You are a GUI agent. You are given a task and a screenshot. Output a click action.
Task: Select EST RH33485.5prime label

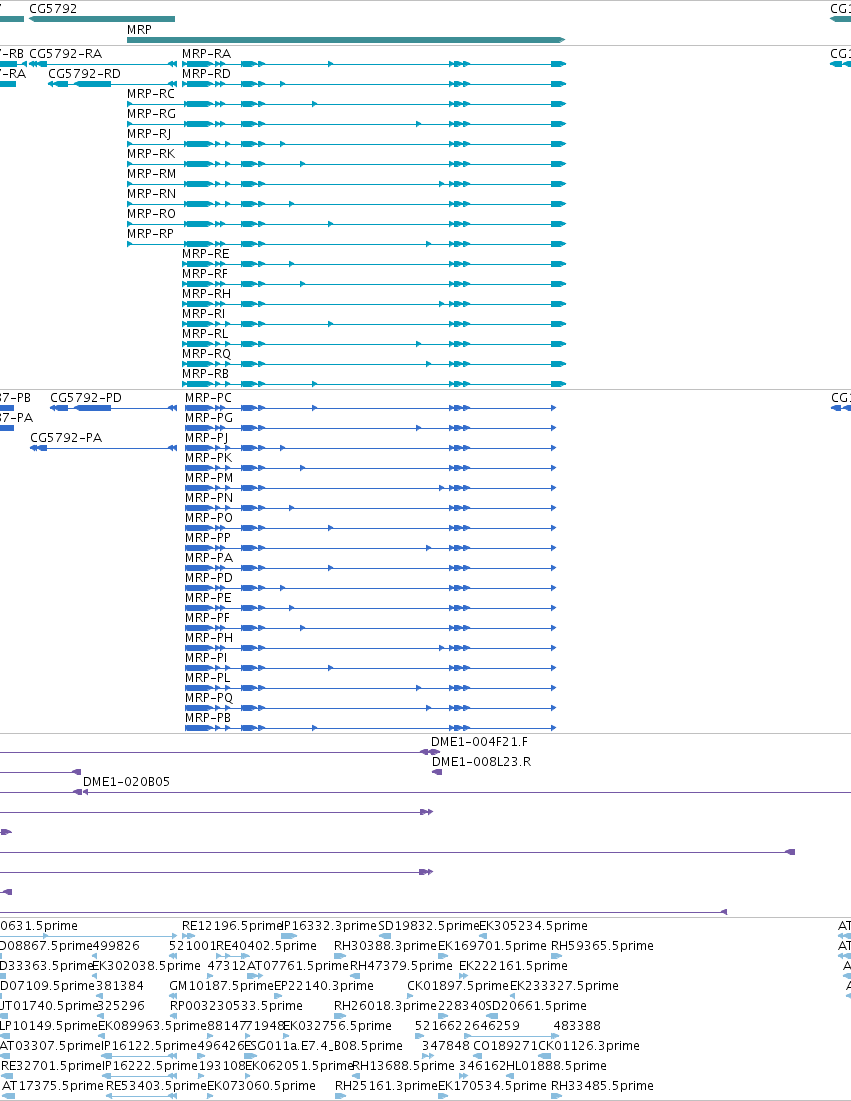pyautogui.click(x=602, y=1086)
